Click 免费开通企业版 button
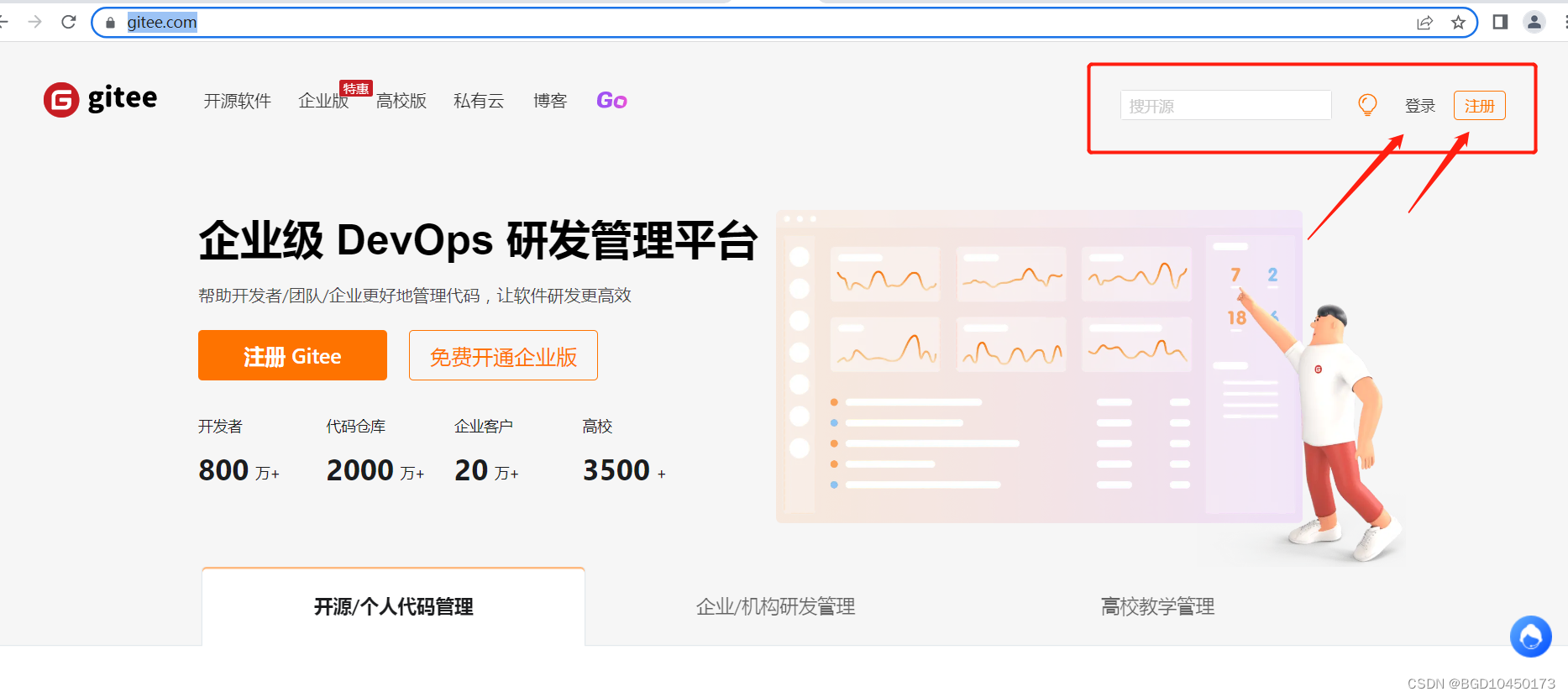 point(503,355)
